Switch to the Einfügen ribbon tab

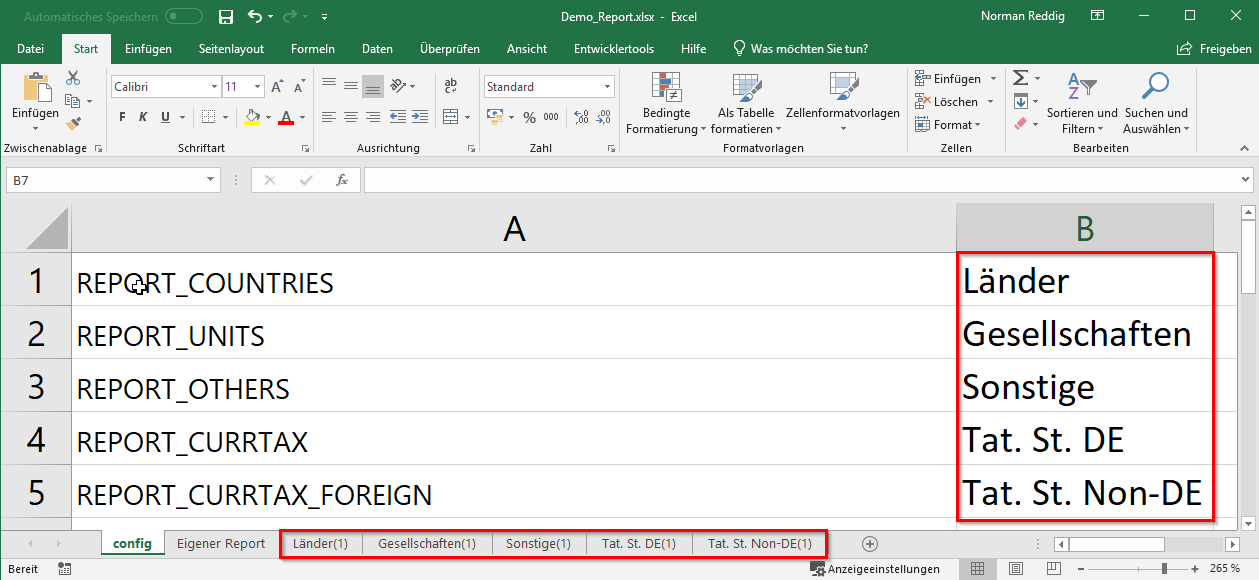(148, 49)
